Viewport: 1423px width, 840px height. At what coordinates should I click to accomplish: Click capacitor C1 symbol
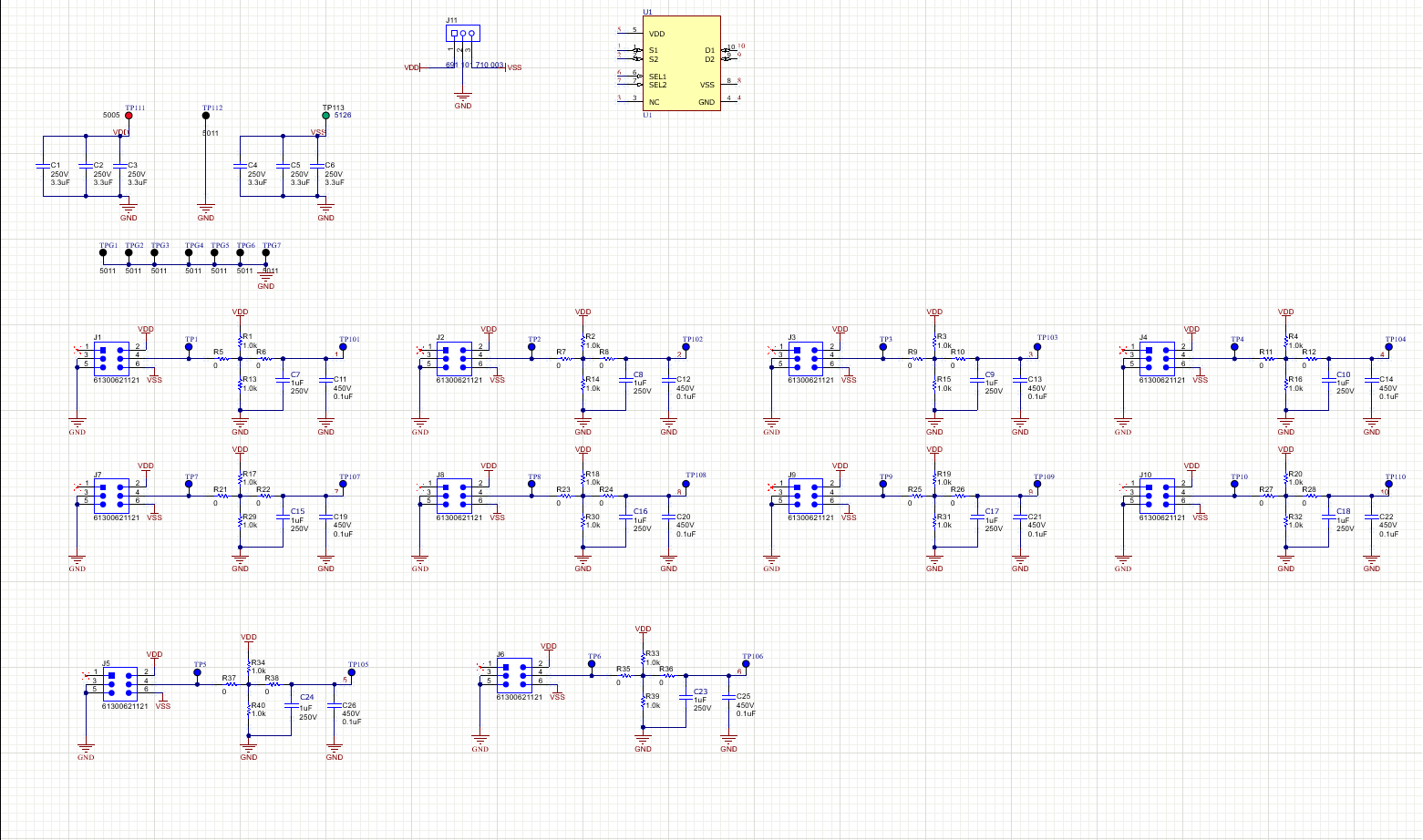click(x=43, y=166)
